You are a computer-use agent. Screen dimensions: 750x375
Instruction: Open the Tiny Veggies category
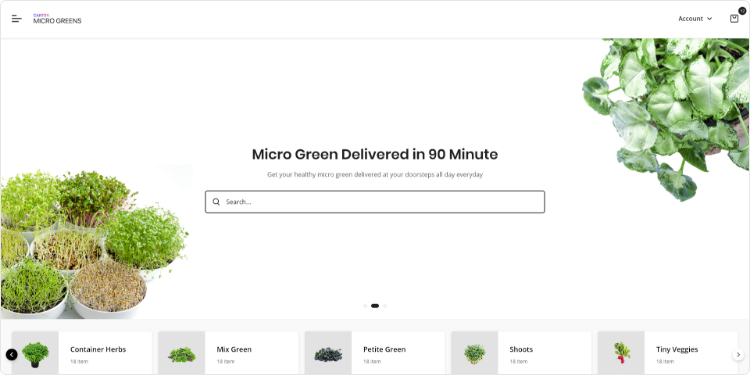tap(667, 354)
